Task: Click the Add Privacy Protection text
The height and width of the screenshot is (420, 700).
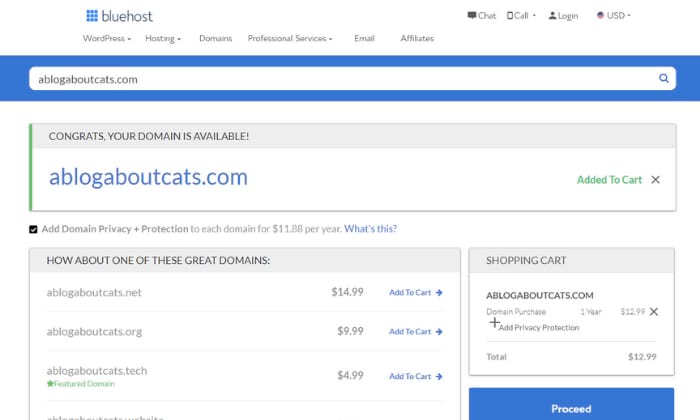Action: pyautogui.click(x=539, y=328)
